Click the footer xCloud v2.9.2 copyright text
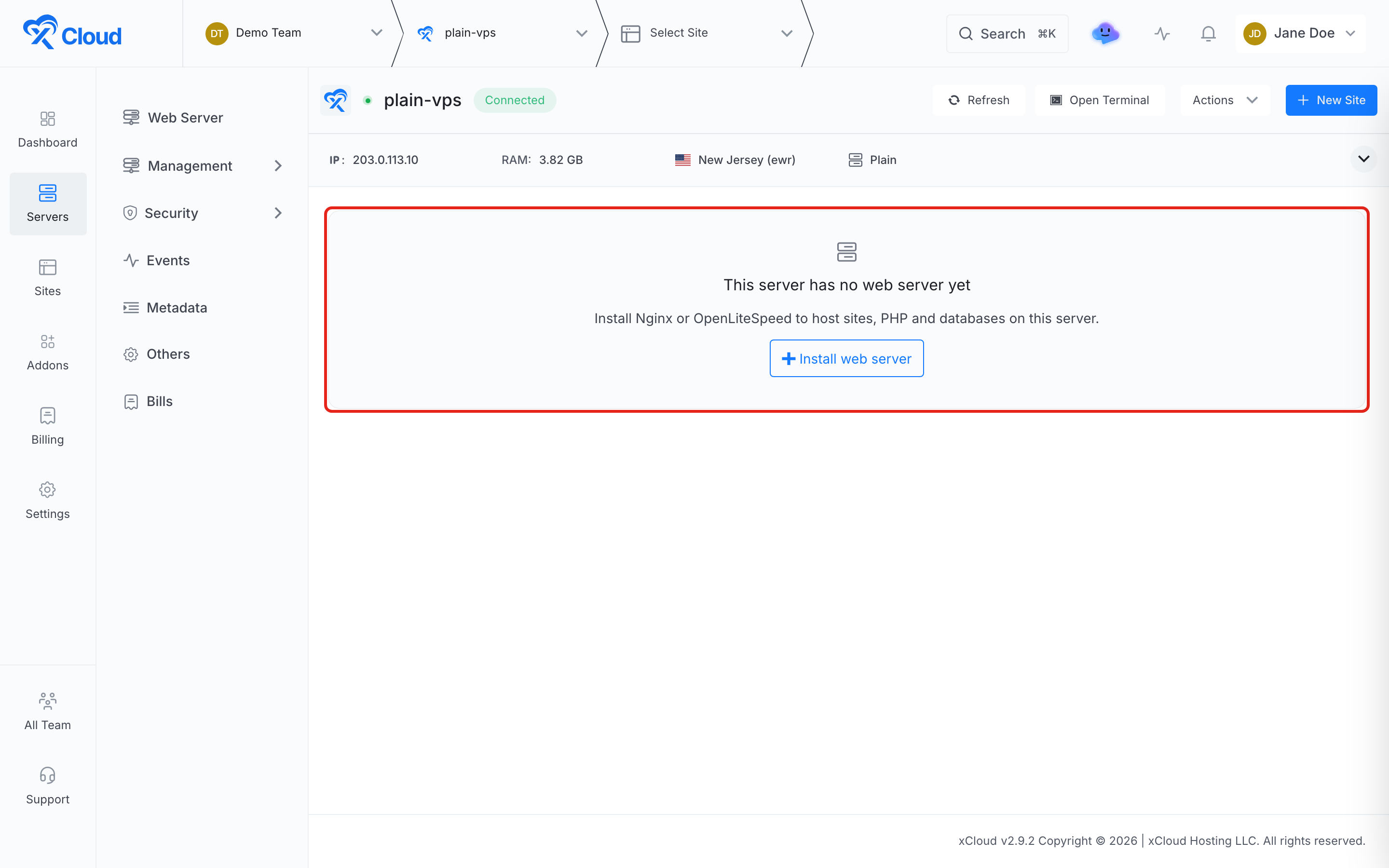Viewport: 1389px width, 868px height. (1161, 841)
